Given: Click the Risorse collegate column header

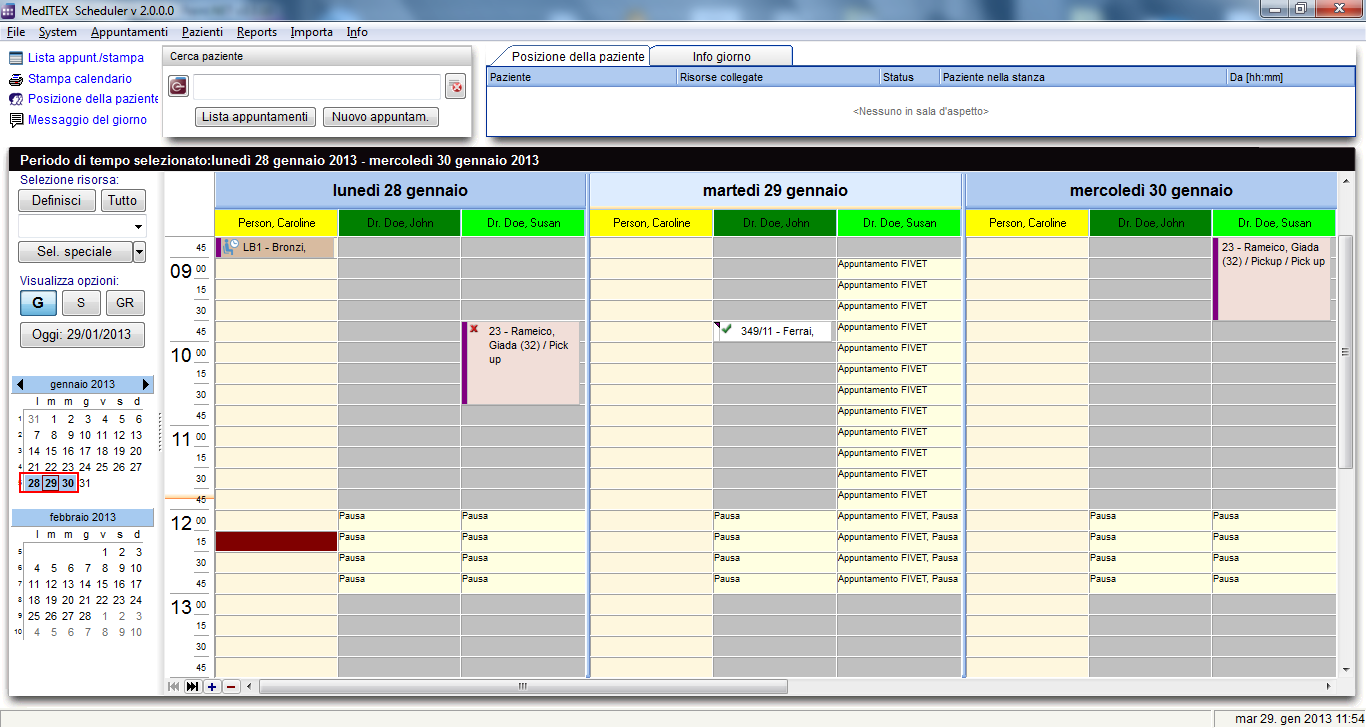Looking at the screenshot, I should (777, 77).
